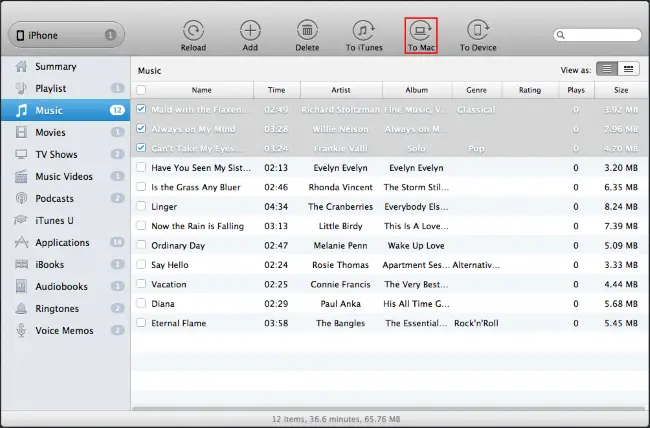Uncheck Can't Take My Eyes song
This screenshot has height=428, width=650.
[141, 147]
